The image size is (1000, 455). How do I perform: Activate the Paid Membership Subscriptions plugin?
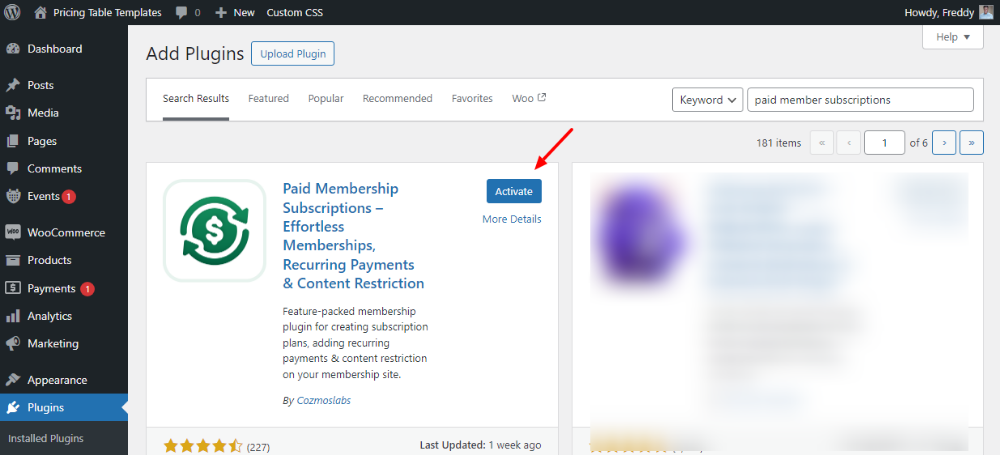(x=514, y=191)
